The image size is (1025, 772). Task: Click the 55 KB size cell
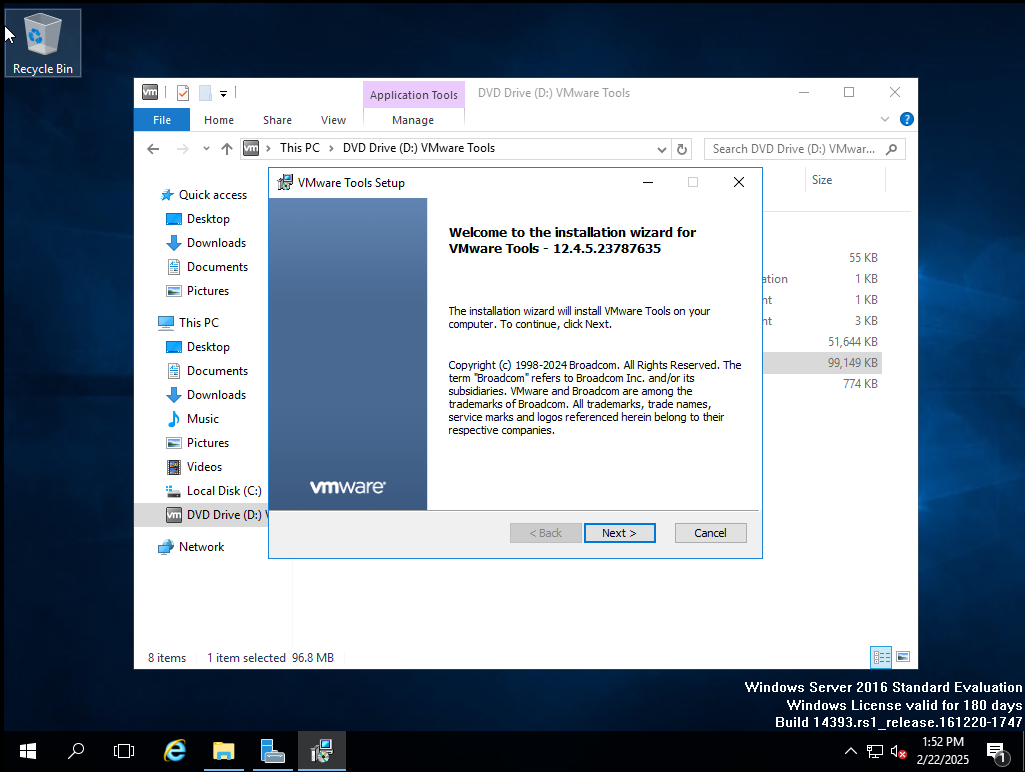pyautogui.click(x=863, y=258)
